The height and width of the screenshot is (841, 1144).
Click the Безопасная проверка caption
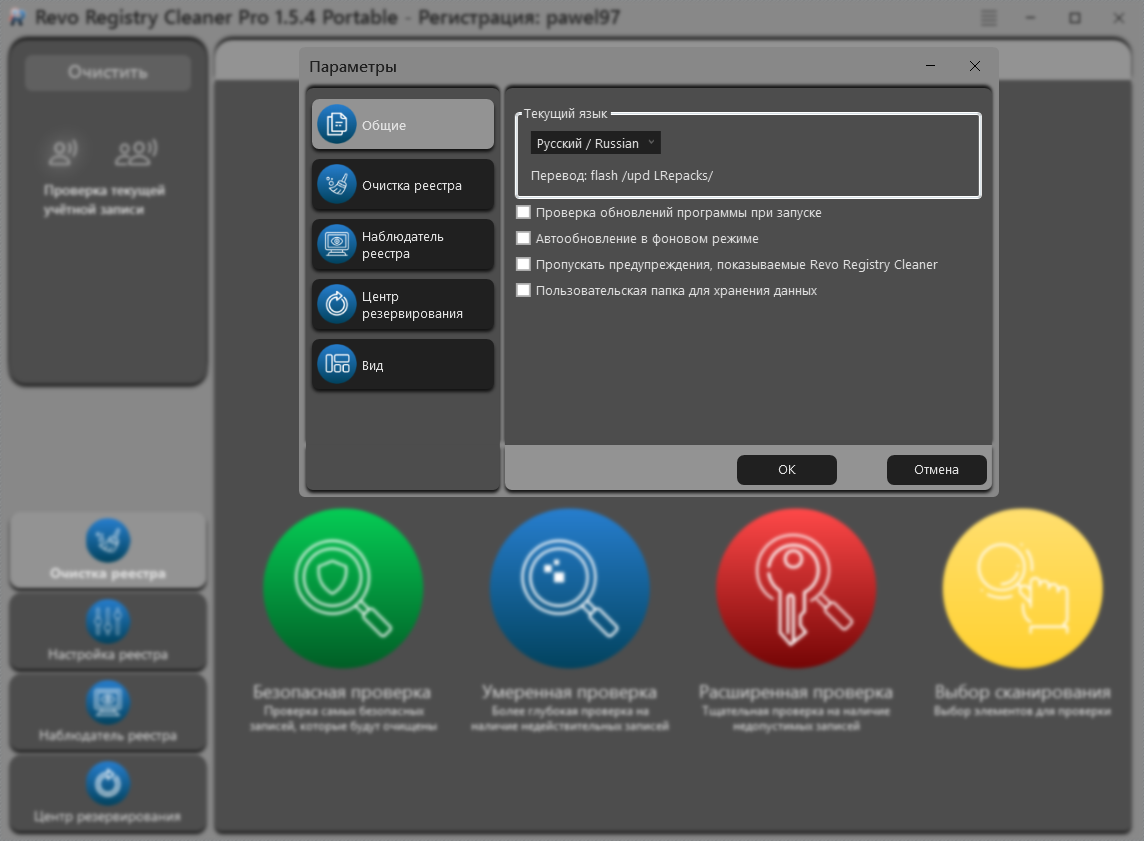(341, 691)
